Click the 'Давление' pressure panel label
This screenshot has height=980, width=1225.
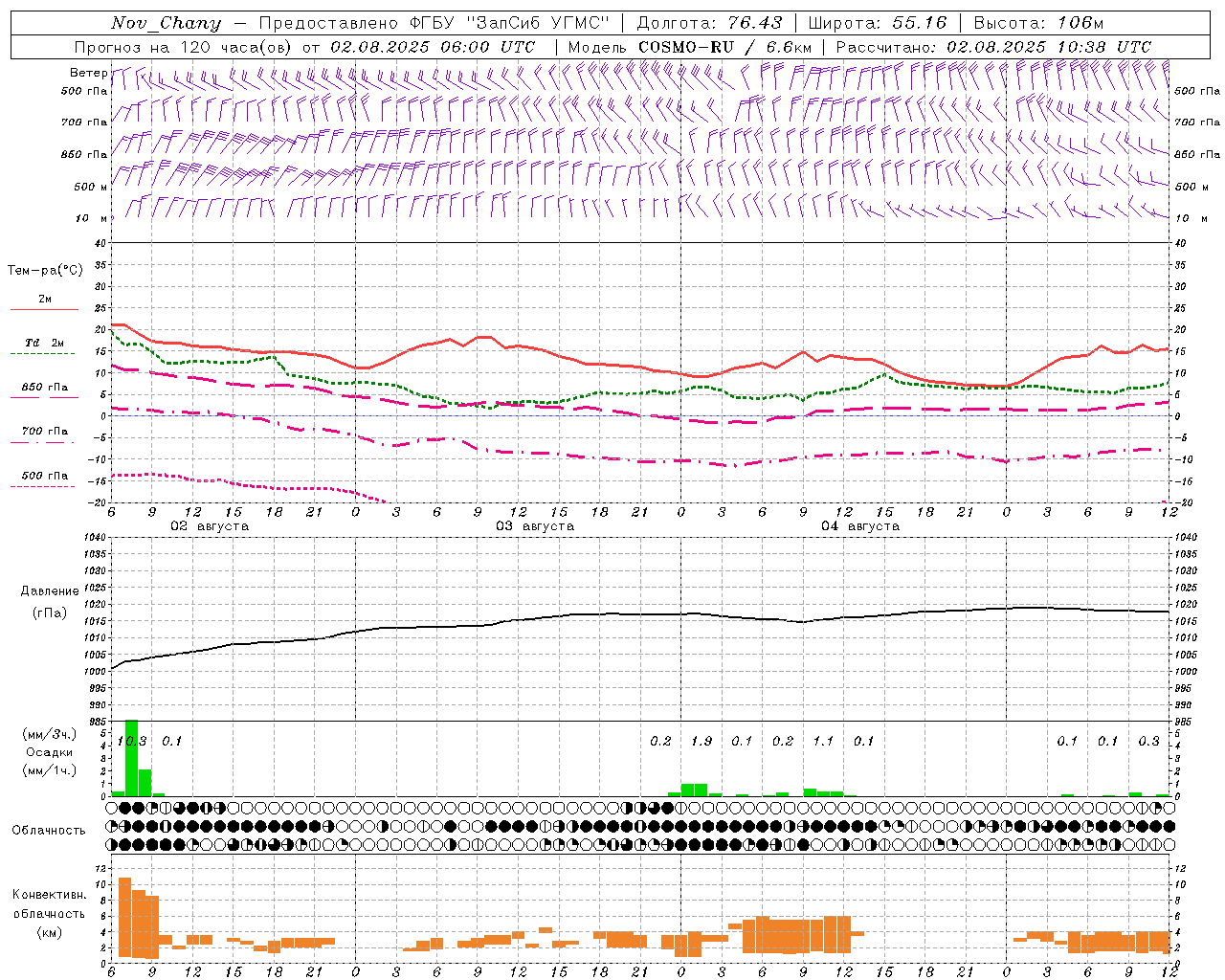tap(50, 591)
